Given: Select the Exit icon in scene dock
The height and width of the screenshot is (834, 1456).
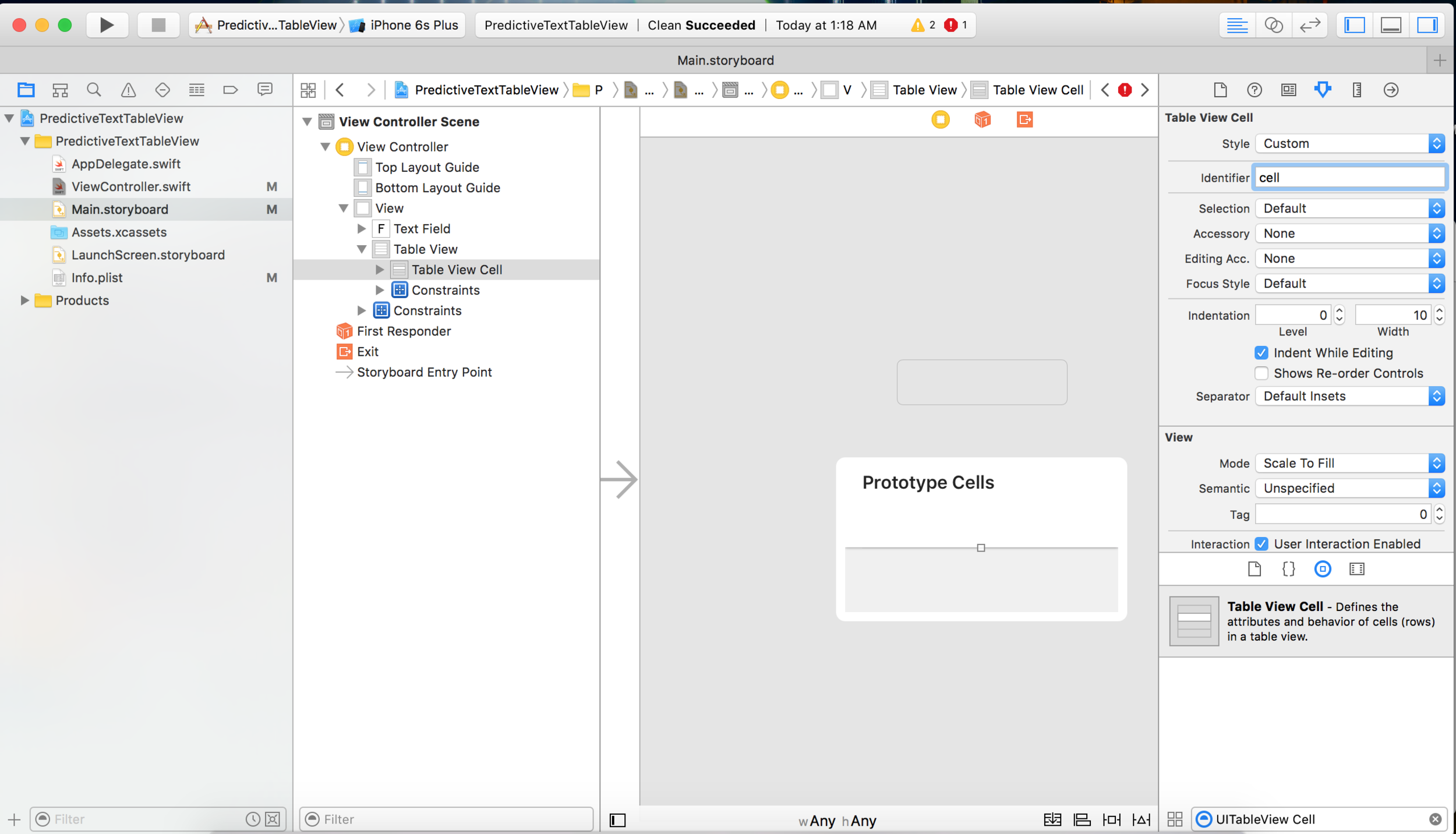Looking at the screenshot, I should (1024, 119).
